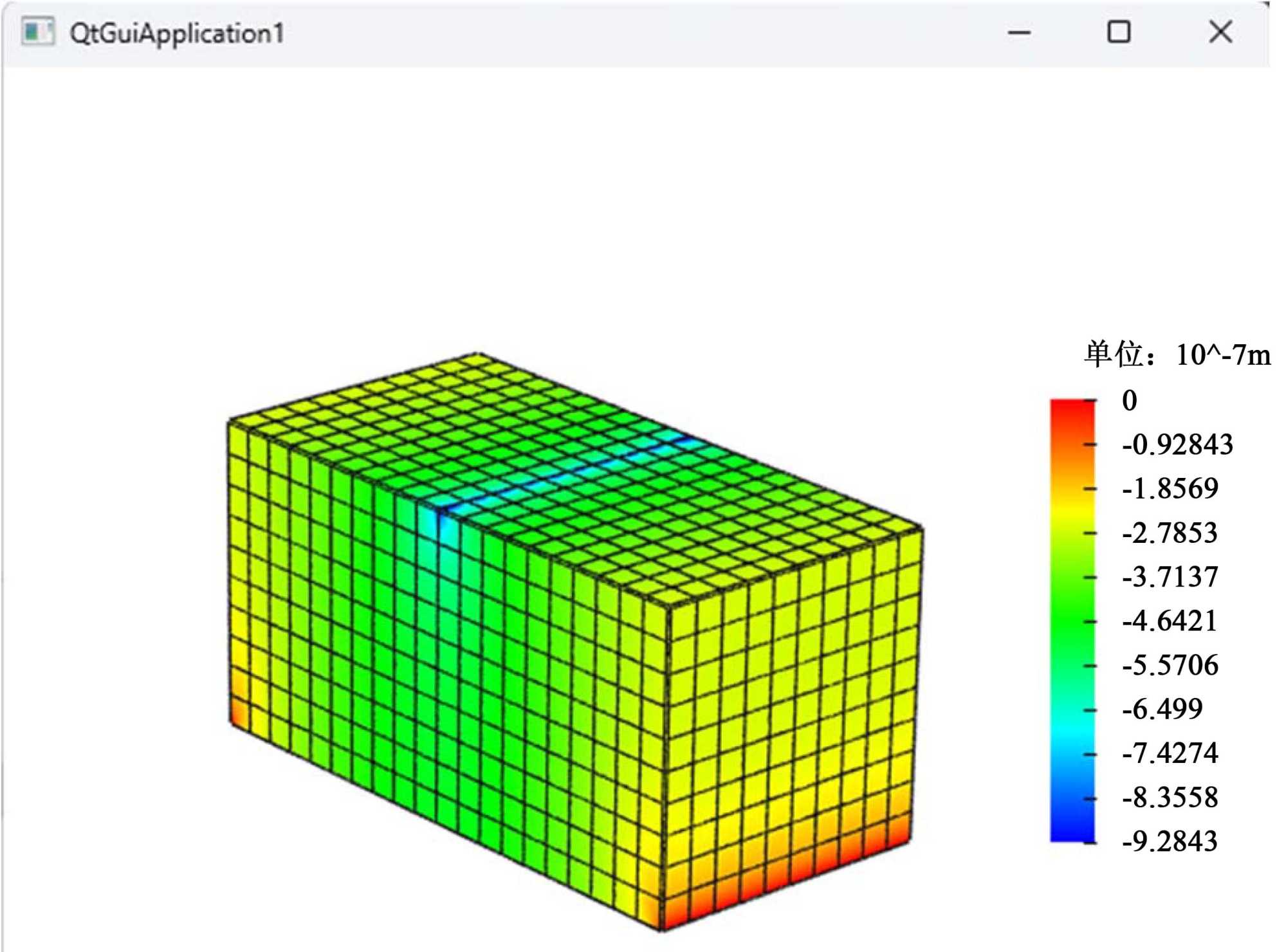The width and height of the screenshot is (1286, 952).
Task: Click the -4.6421 legend label
Action: 1170,621
